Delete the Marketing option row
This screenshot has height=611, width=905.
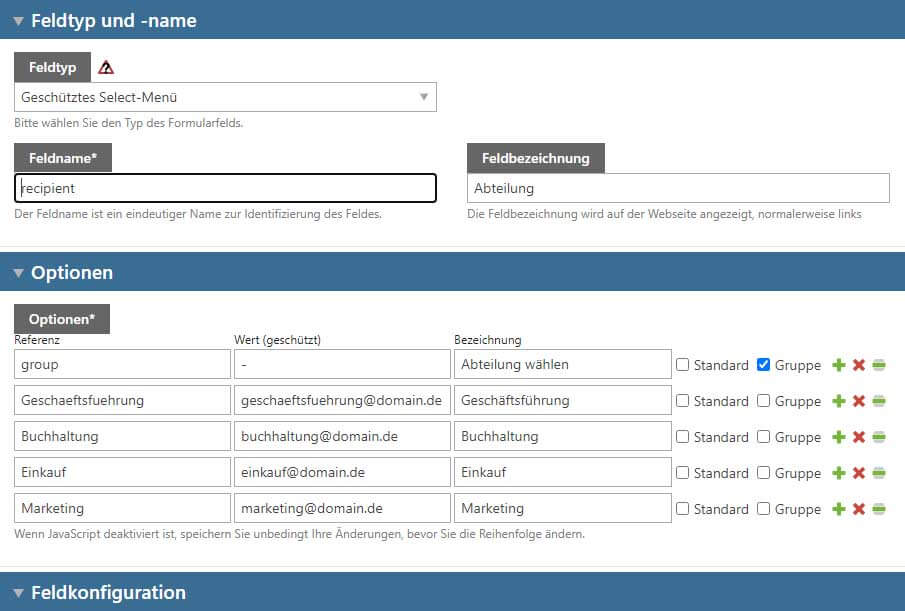pos(859,508)
